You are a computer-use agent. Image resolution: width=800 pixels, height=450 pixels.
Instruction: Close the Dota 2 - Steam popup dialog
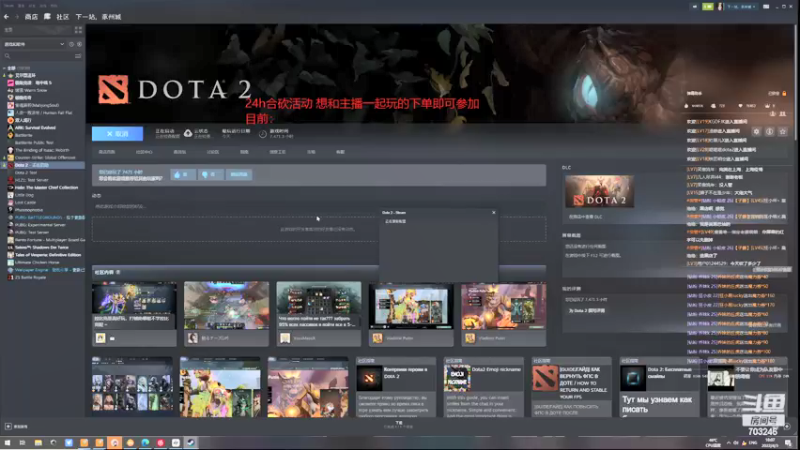(x=493, y=212)
